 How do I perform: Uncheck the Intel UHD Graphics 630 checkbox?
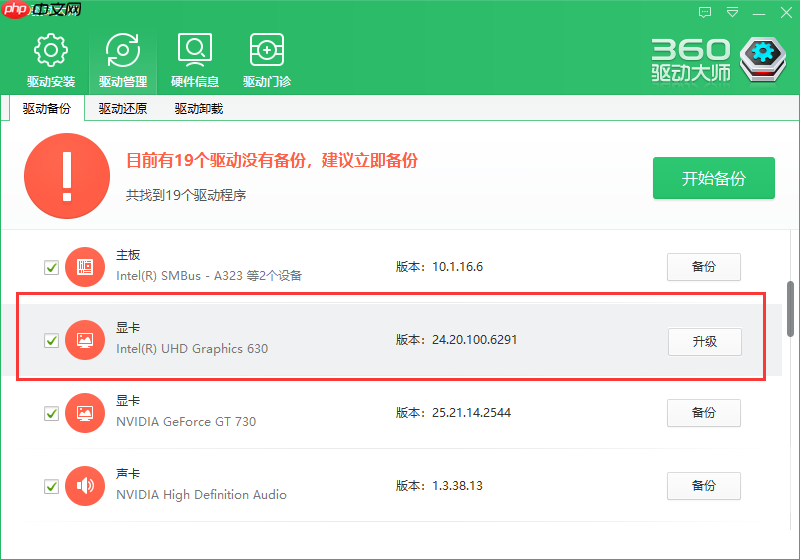(51, 340)
